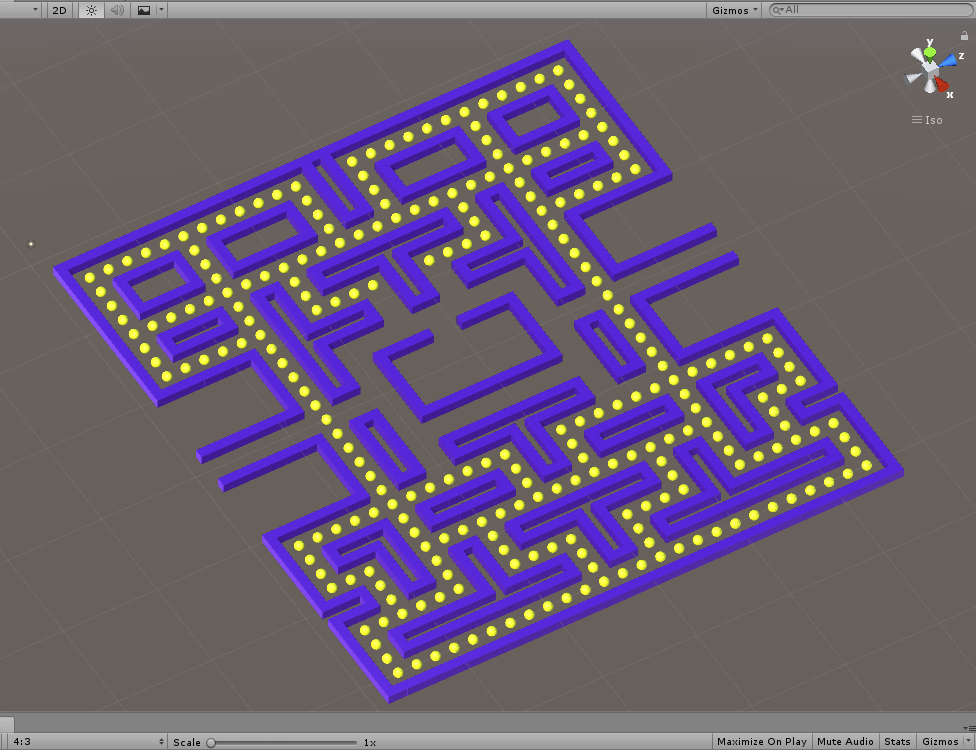Click the Scale slider handle
Viewport: 976px width, 750px height.
(x=213, y=742)
